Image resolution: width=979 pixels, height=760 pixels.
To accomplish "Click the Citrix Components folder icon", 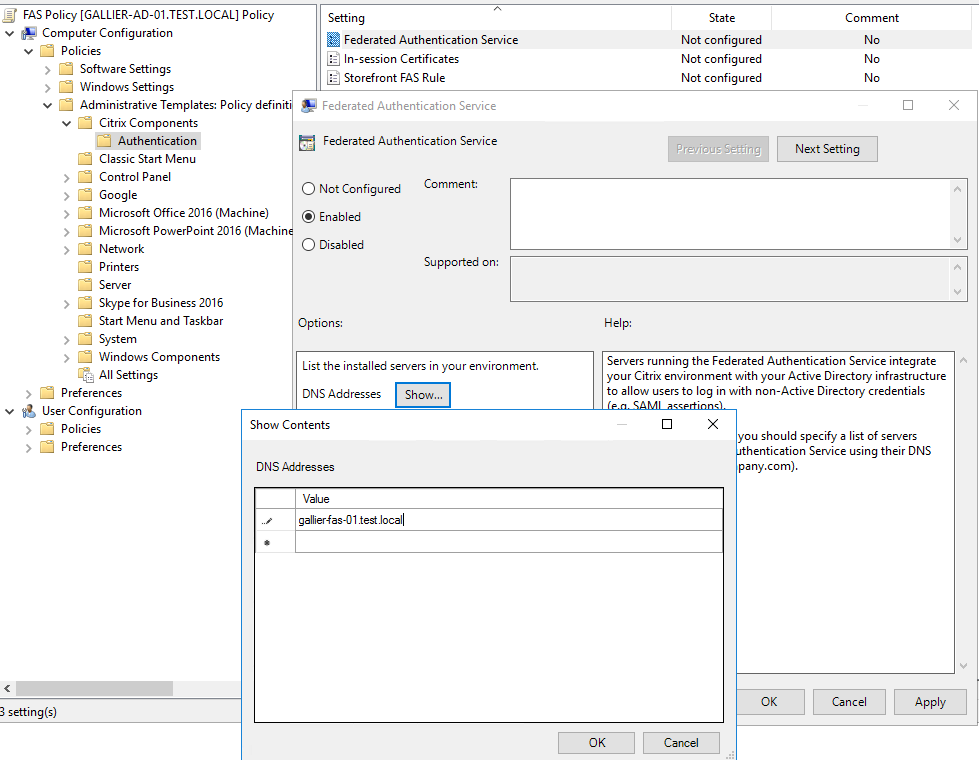I will [86, 123].
